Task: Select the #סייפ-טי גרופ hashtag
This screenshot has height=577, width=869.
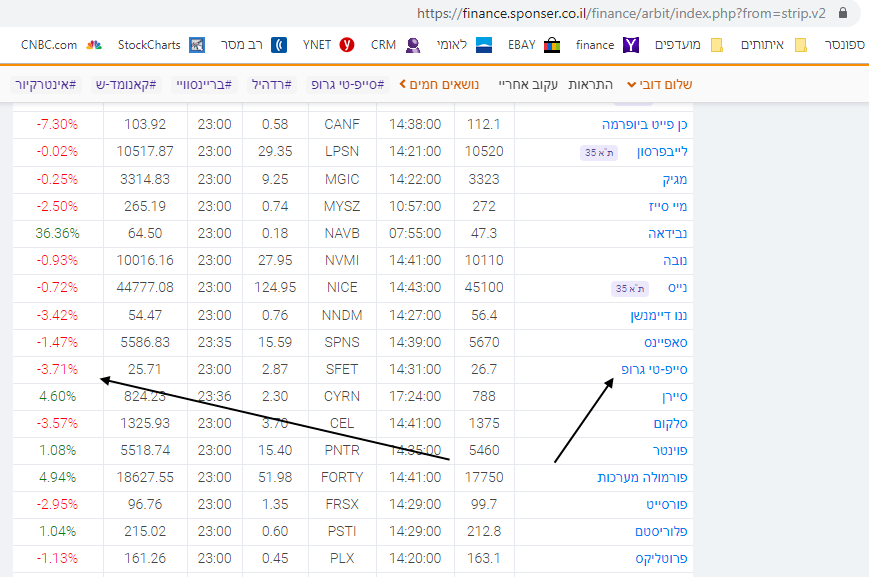Action: [347, 84]
